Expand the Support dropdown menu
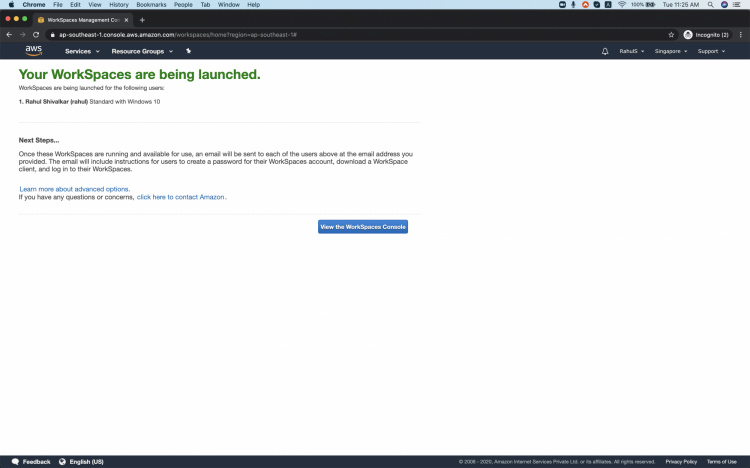The width and height of the screenshot is (750, 468). coord(712,51)
